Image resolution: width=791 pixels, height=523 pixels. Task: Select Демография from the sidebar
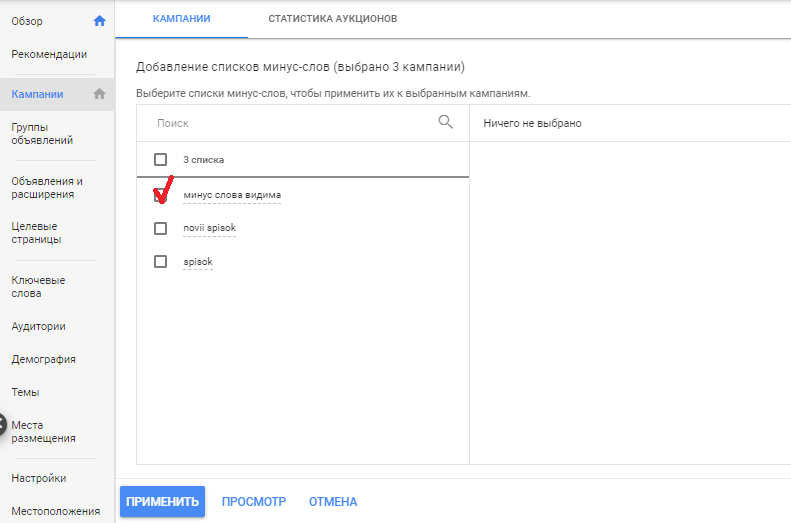pos(43,359)
